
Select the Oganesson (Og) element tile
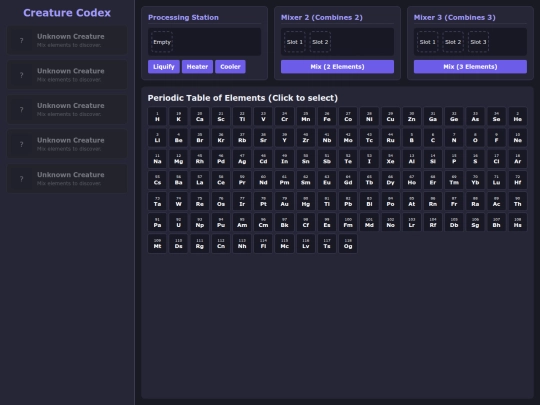click(x=348, y=243)
